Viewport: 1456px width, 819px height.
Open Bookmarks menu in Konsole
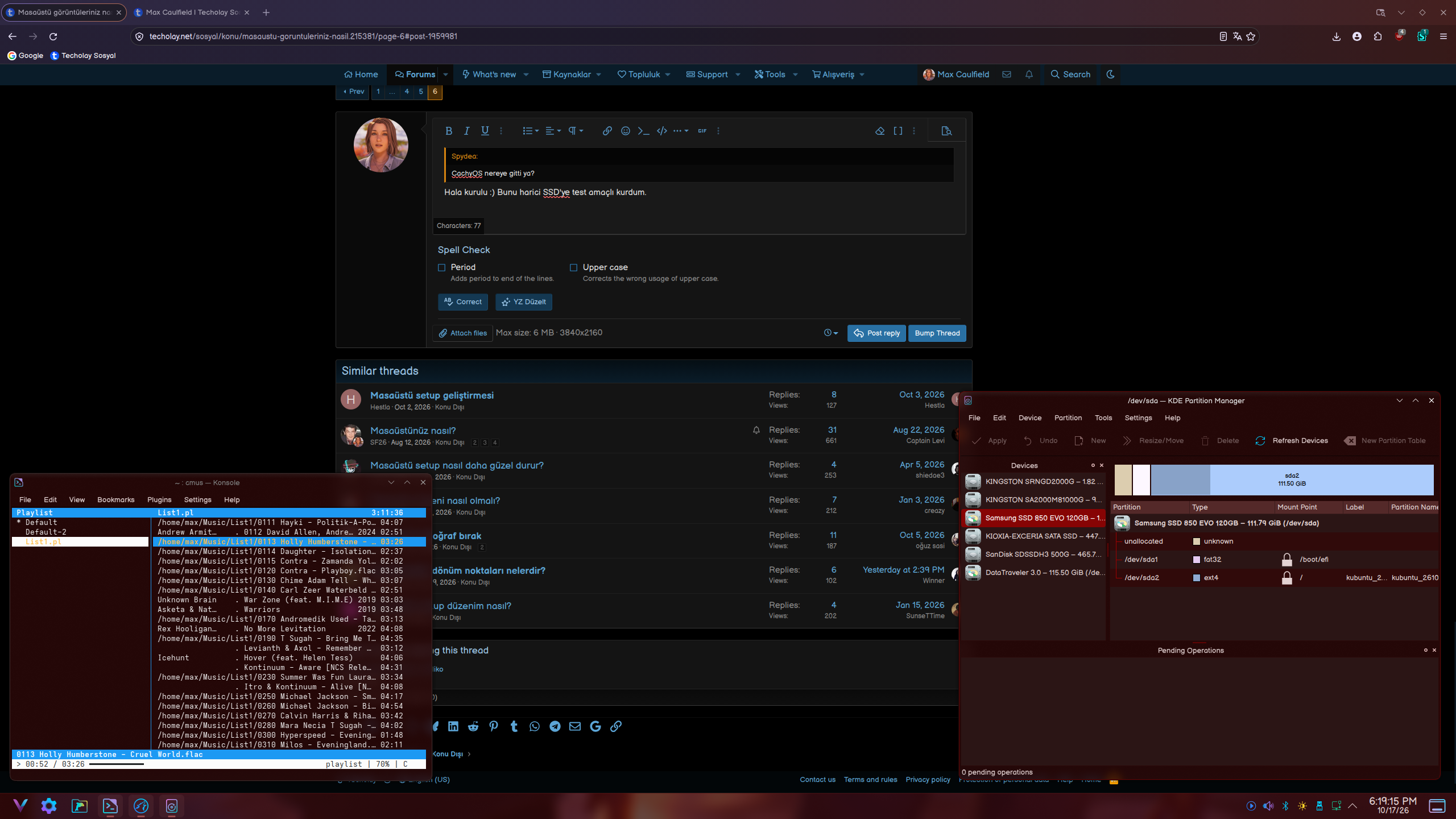click(x=116, y=500)
